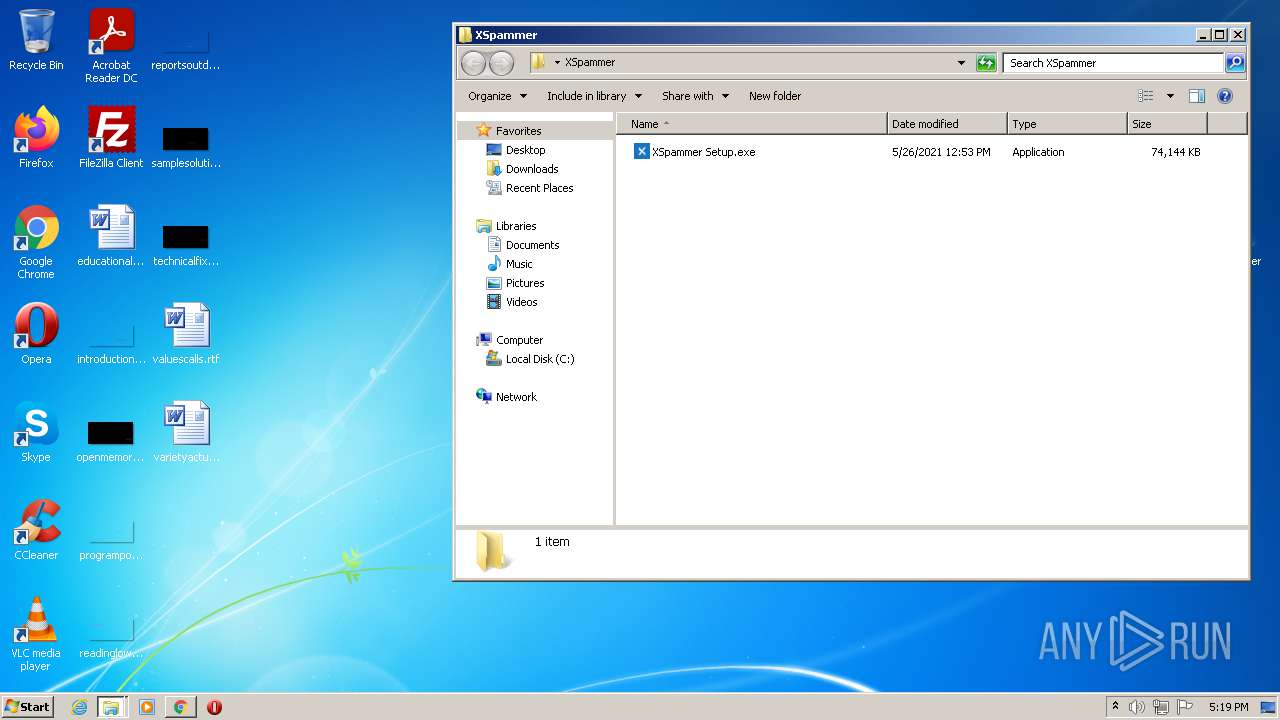Open the Recycle Bin desktop icon
The image size is (1280, 720).
tap(36, 40)
